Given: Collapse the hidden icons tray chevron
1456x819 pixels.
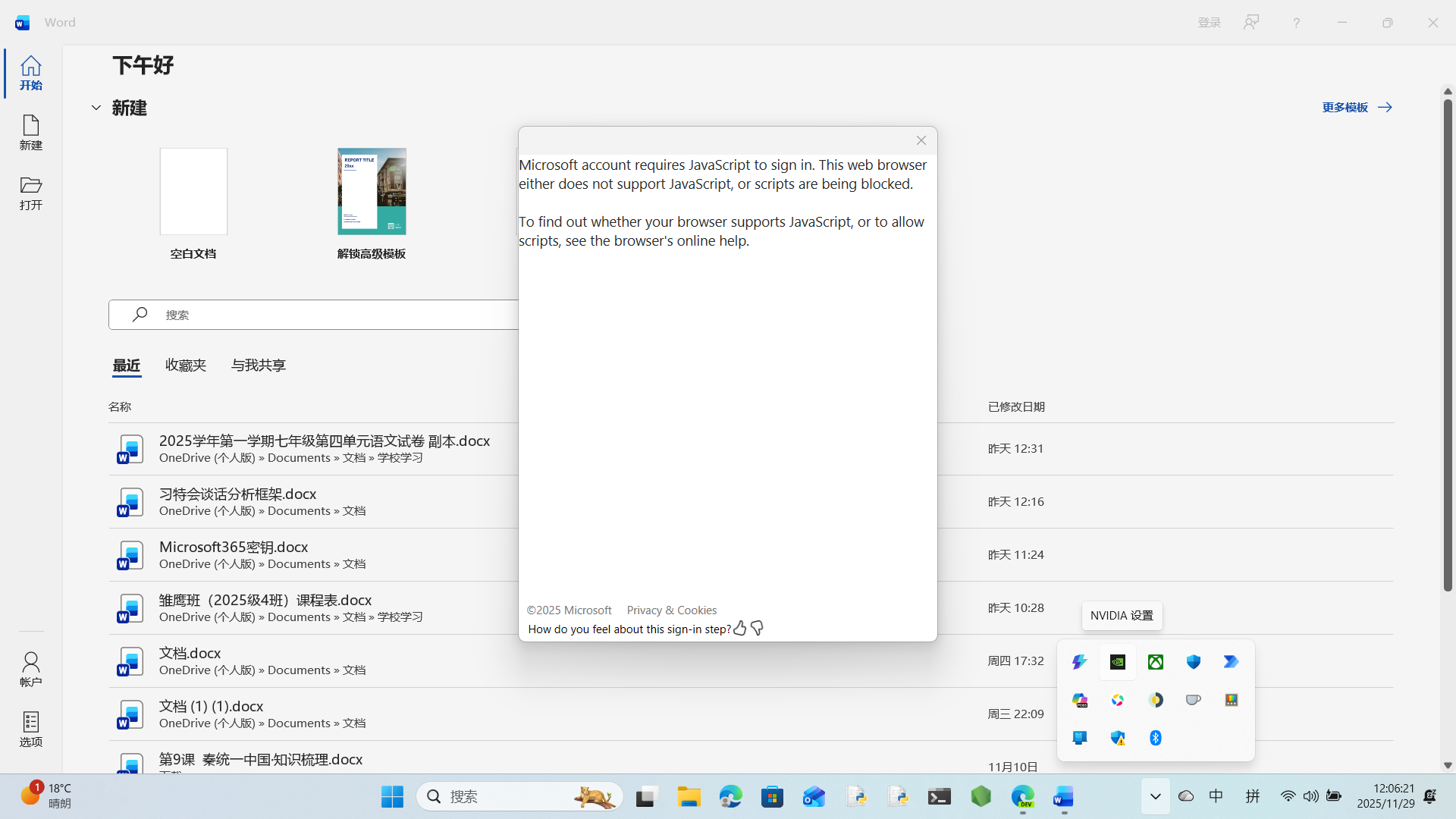Looking at the screenshot, I should (x=1155, y=796).
